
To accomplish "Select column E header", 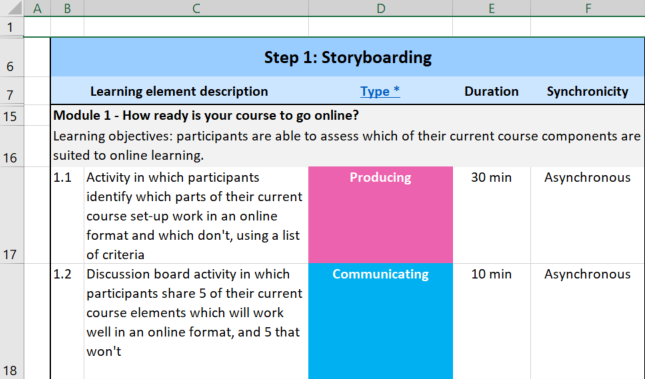I will [492, 8].
